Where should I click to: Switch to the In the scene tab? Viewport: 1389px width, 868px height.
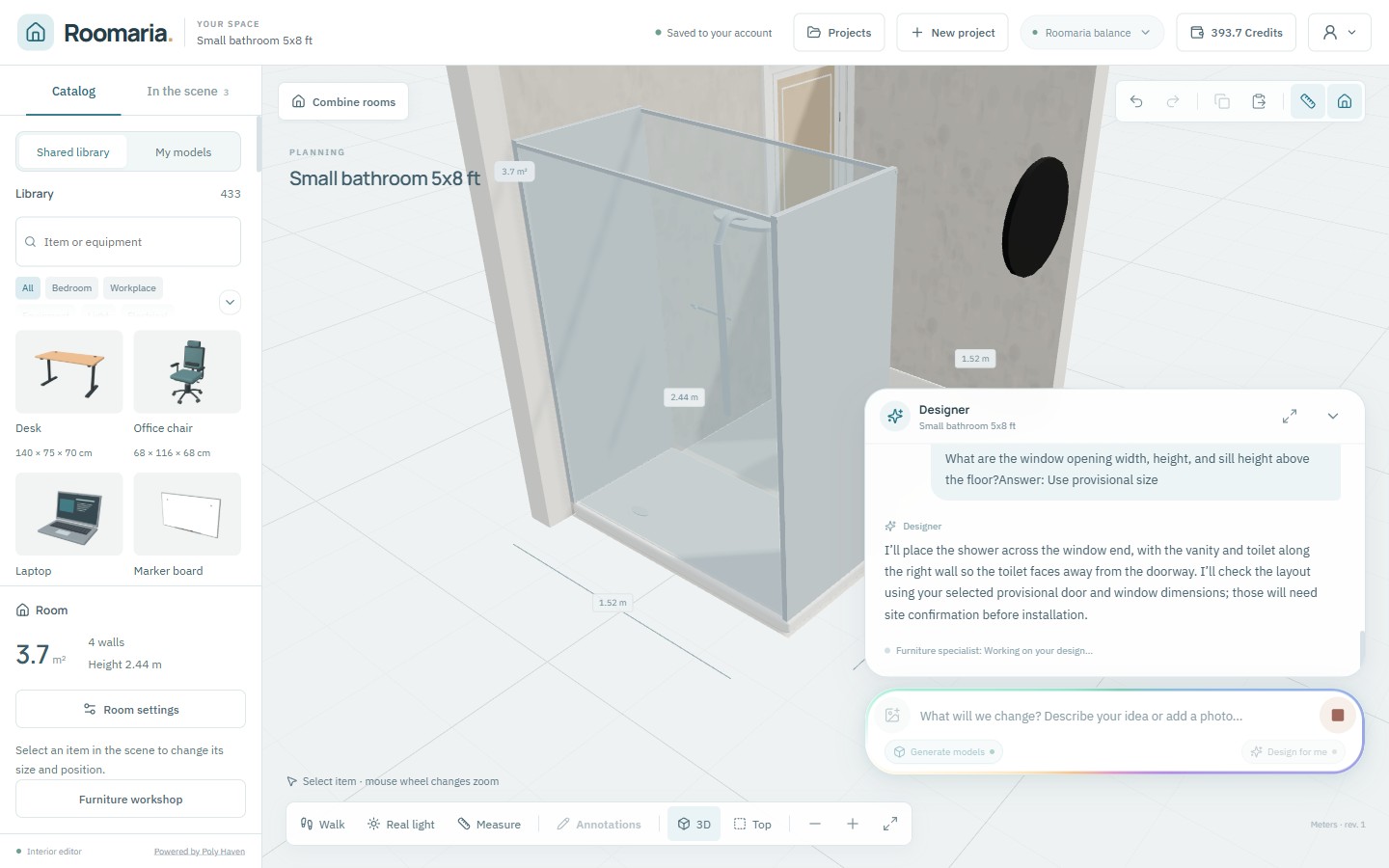point(187,91)
